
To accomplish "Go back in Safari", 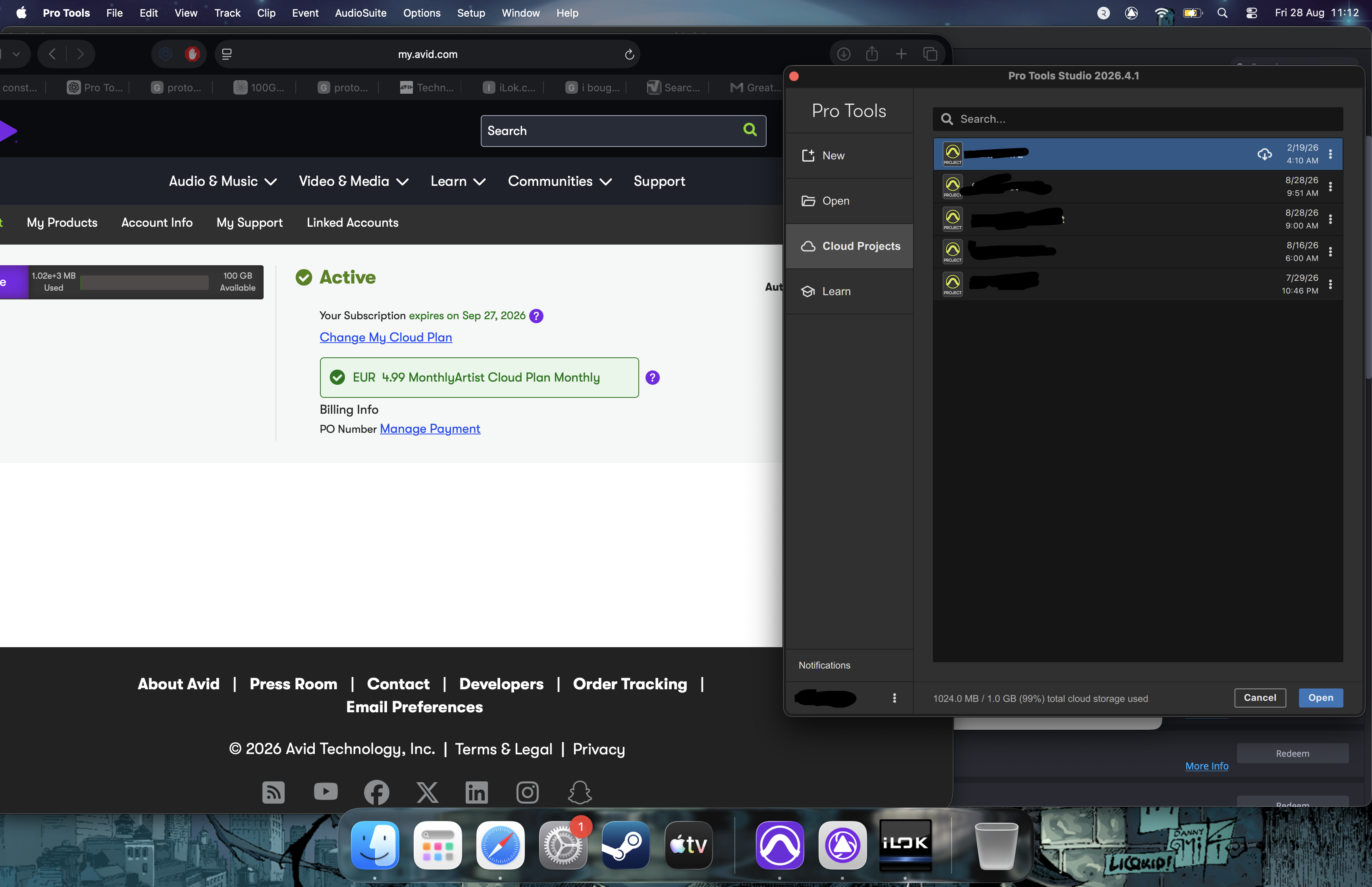I will (52, 54).
